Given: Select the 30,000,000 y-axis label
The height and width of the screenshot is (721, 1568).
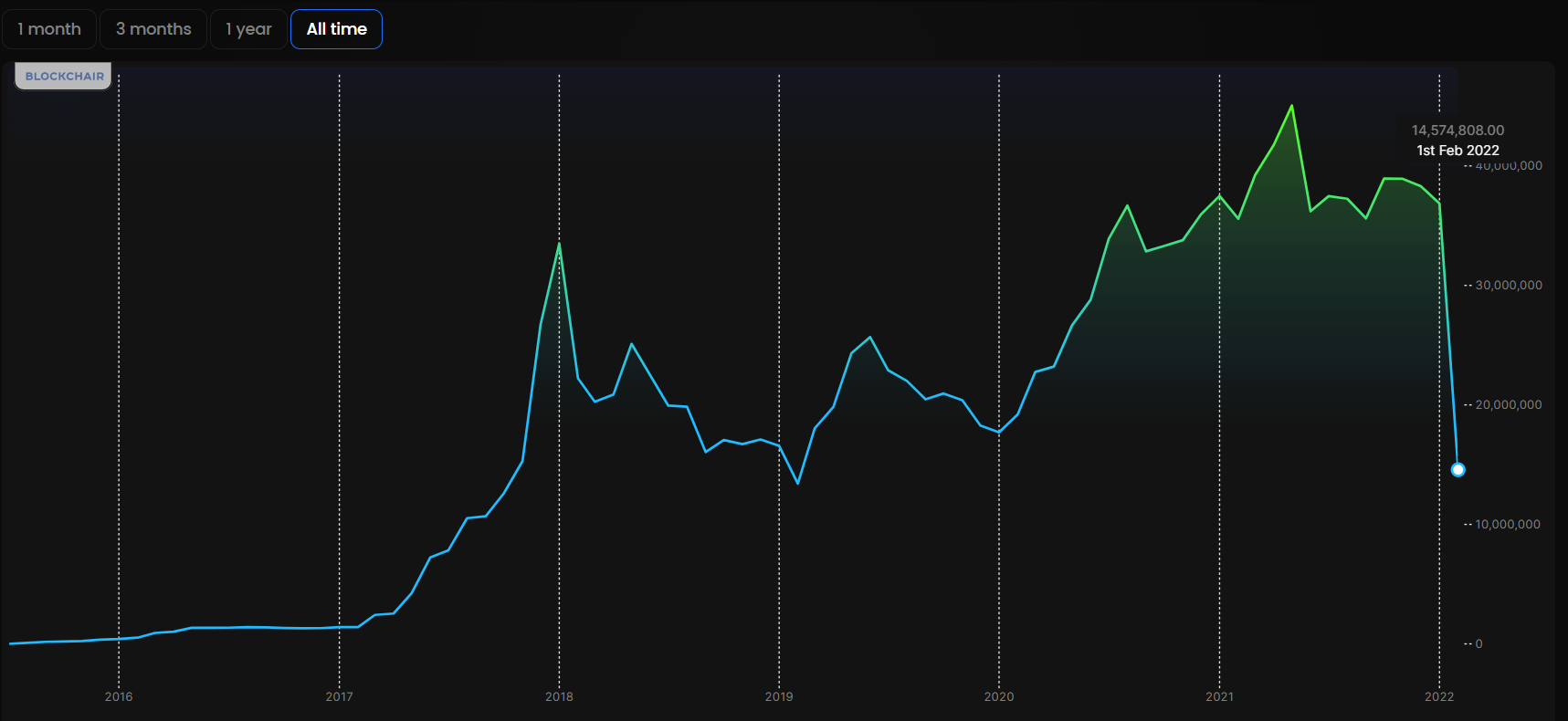Looking at the screenshot, I should pyautogui.click(x=1508, y=285).
